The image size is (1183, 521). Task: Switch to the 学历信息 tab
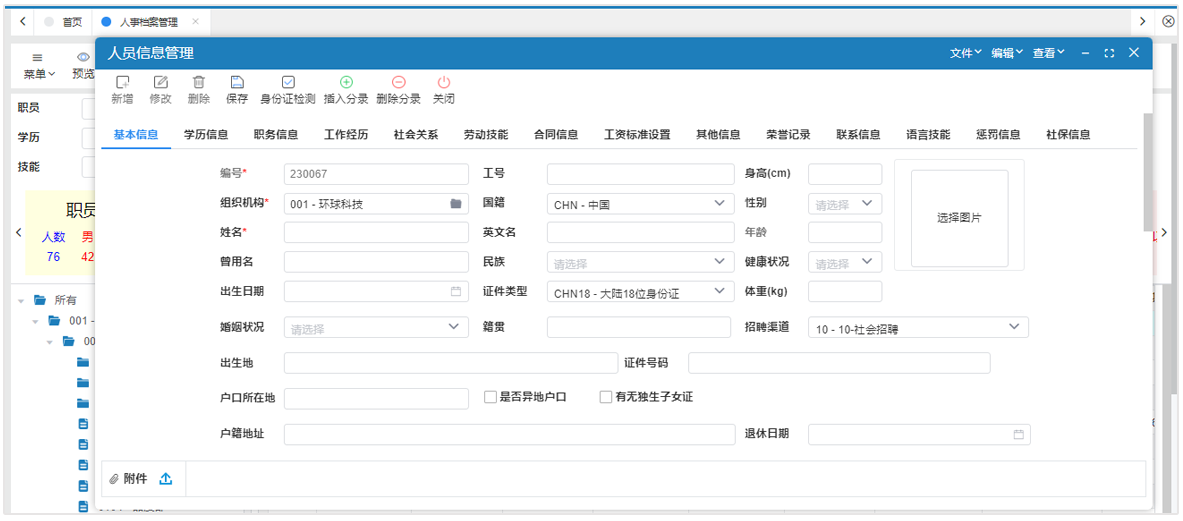[x=206, y=135]
